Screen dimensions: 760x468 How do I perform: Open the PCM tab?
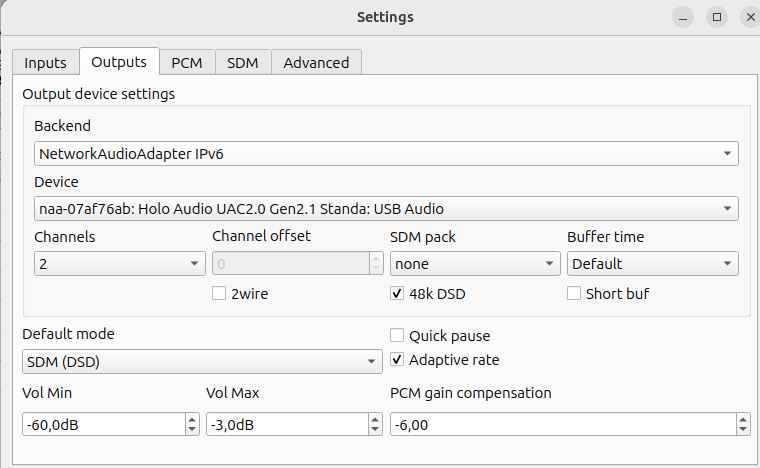[x=186, y=62]
